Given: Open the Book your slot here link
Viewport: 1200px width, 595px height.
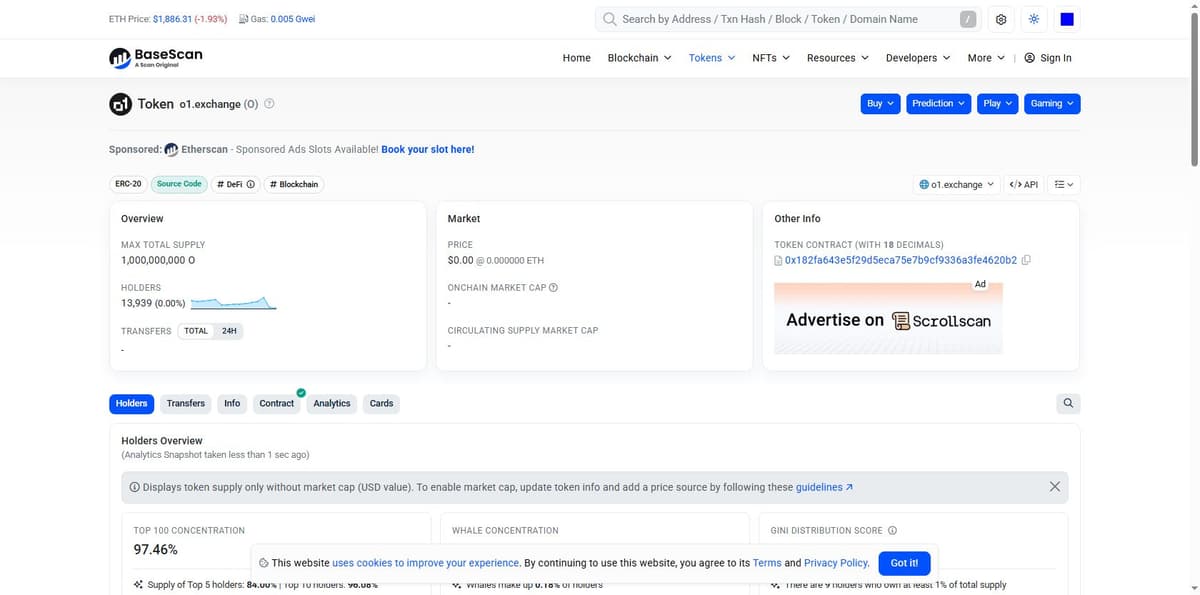Looking at the screenshot, I should [428, 149].
